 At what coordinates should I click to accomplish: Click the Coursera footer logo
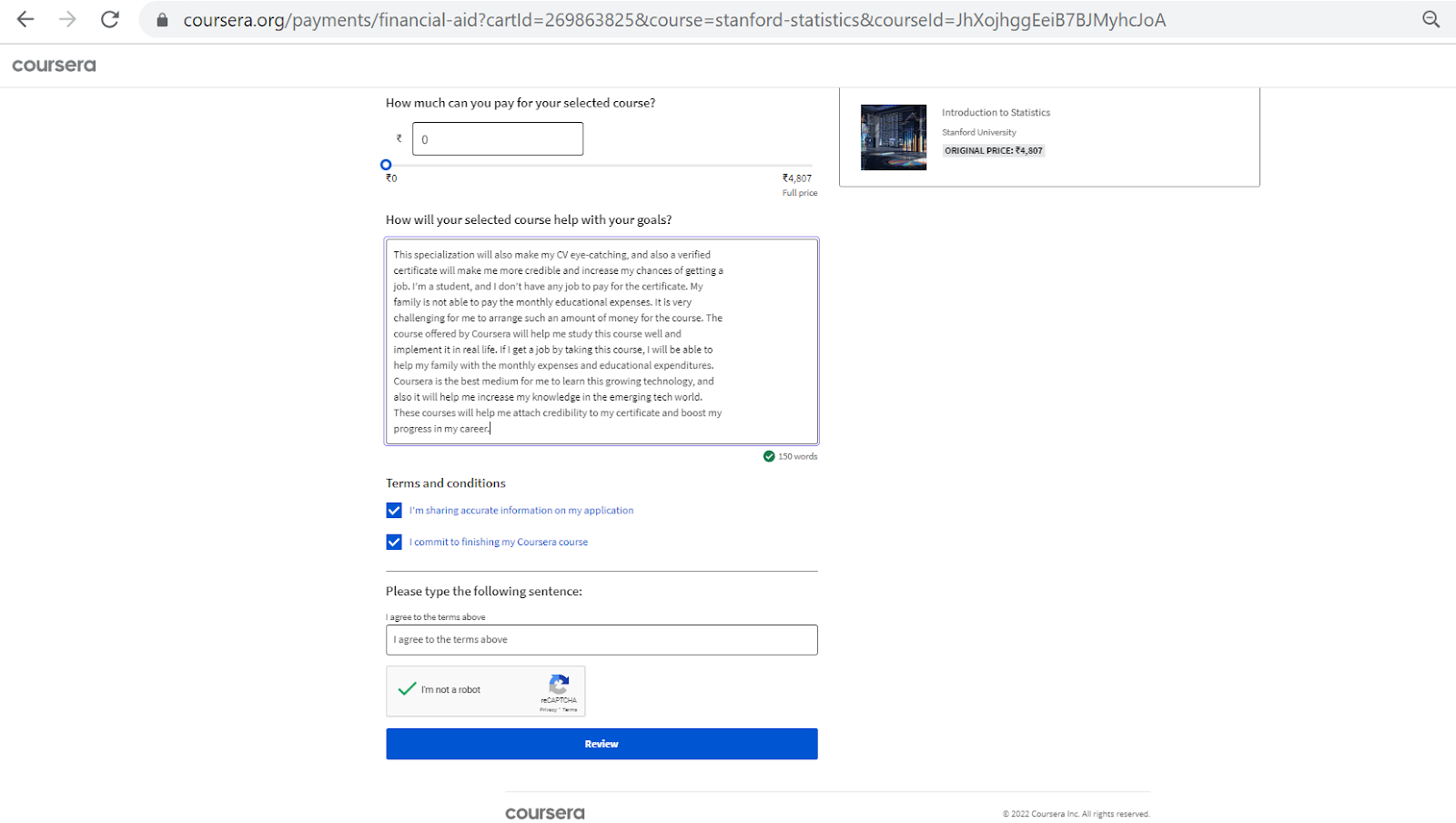[545, 813]
